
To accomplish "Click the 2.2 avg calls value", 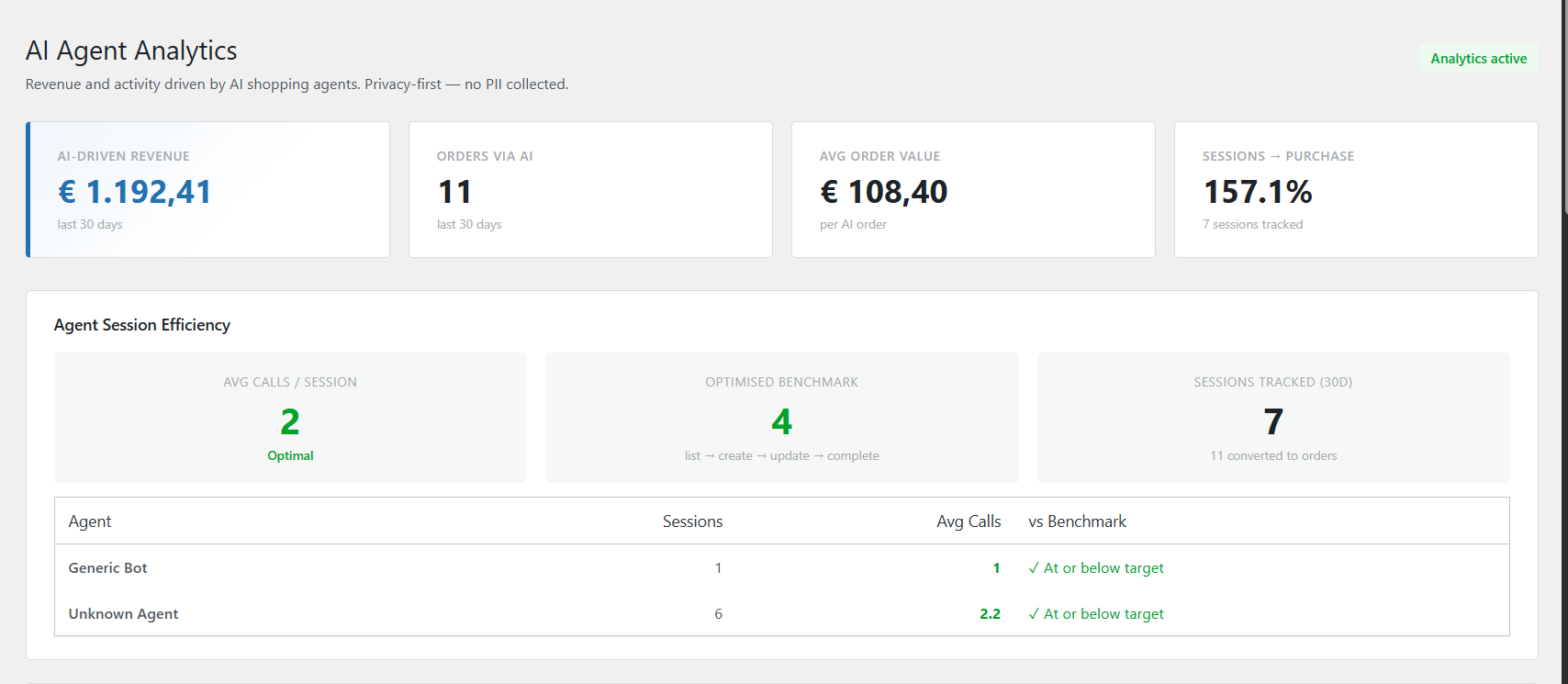I will click(x=990, y=614).
